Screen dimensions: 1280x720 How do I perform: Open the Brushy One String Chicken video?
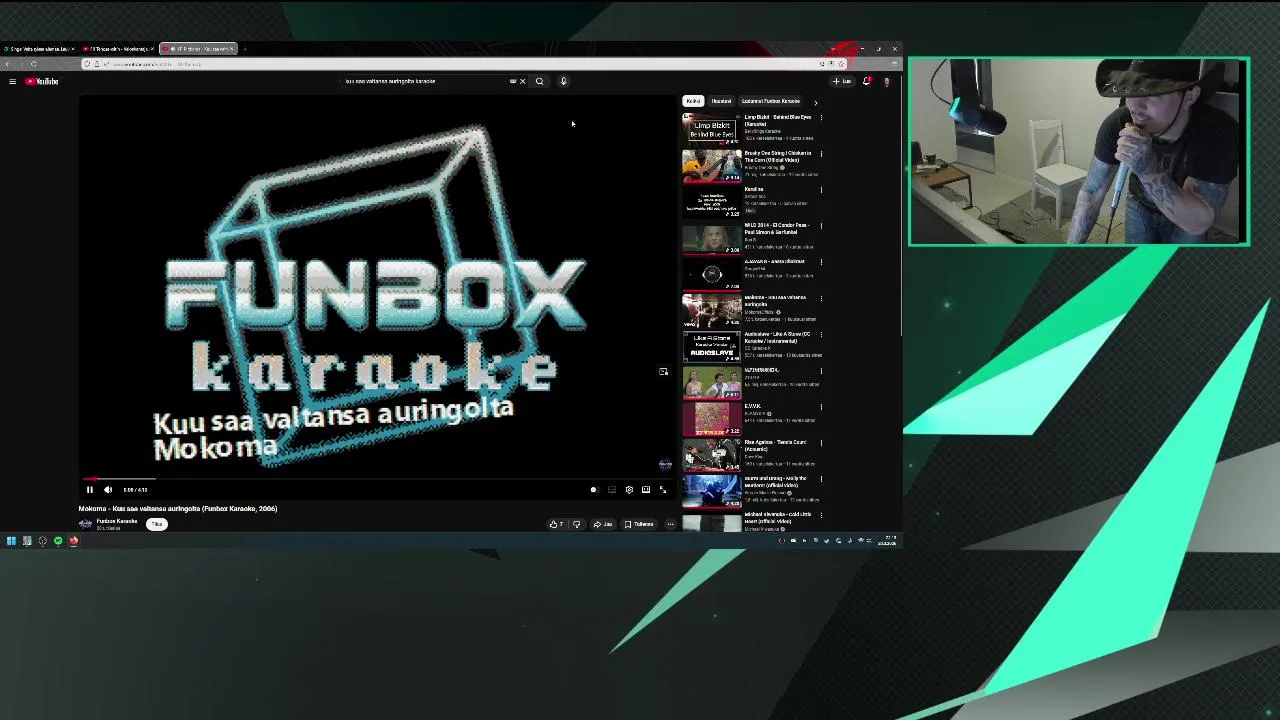point(711,165)
